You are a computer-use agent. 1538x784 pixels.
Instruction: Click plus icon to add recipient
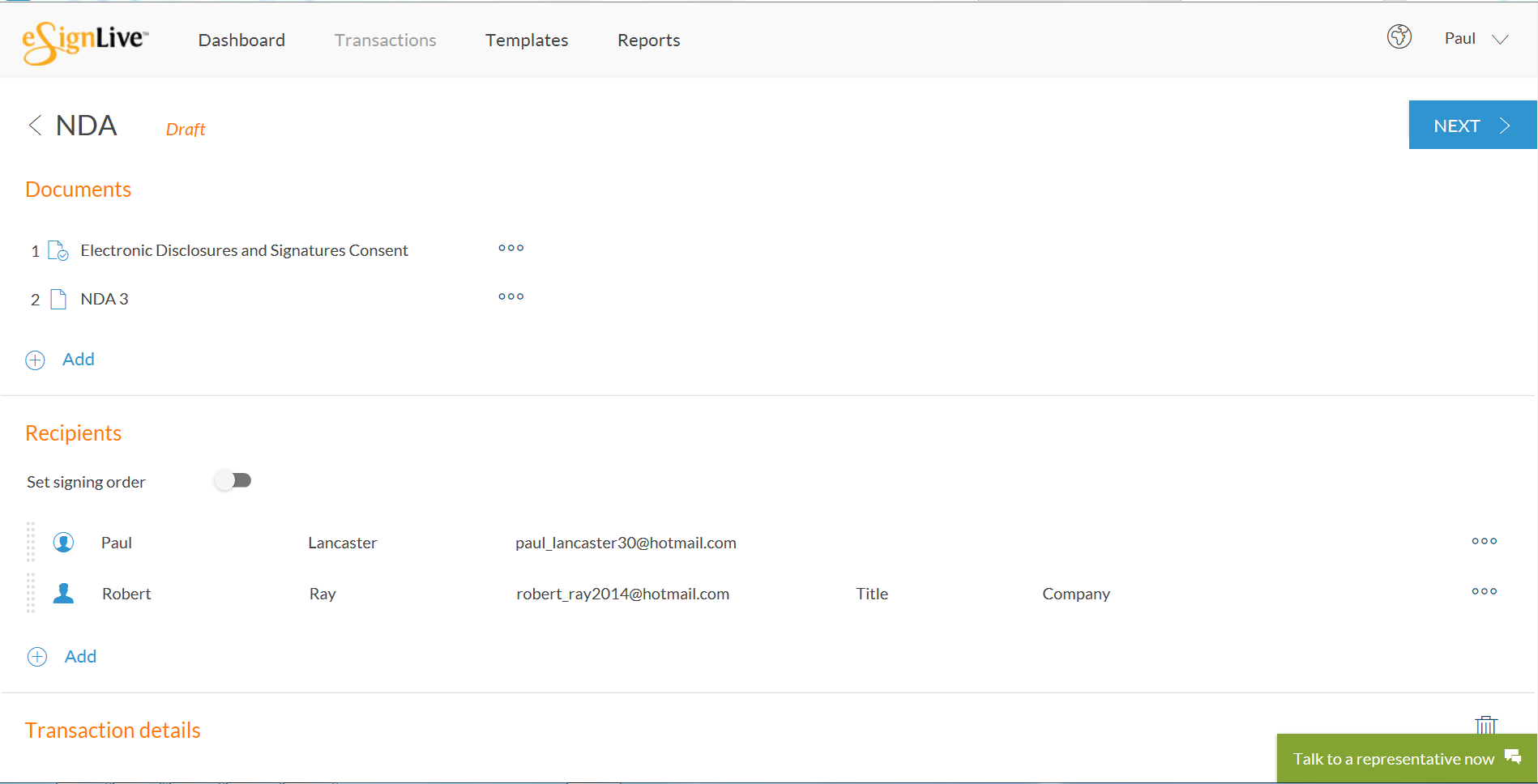37,657
